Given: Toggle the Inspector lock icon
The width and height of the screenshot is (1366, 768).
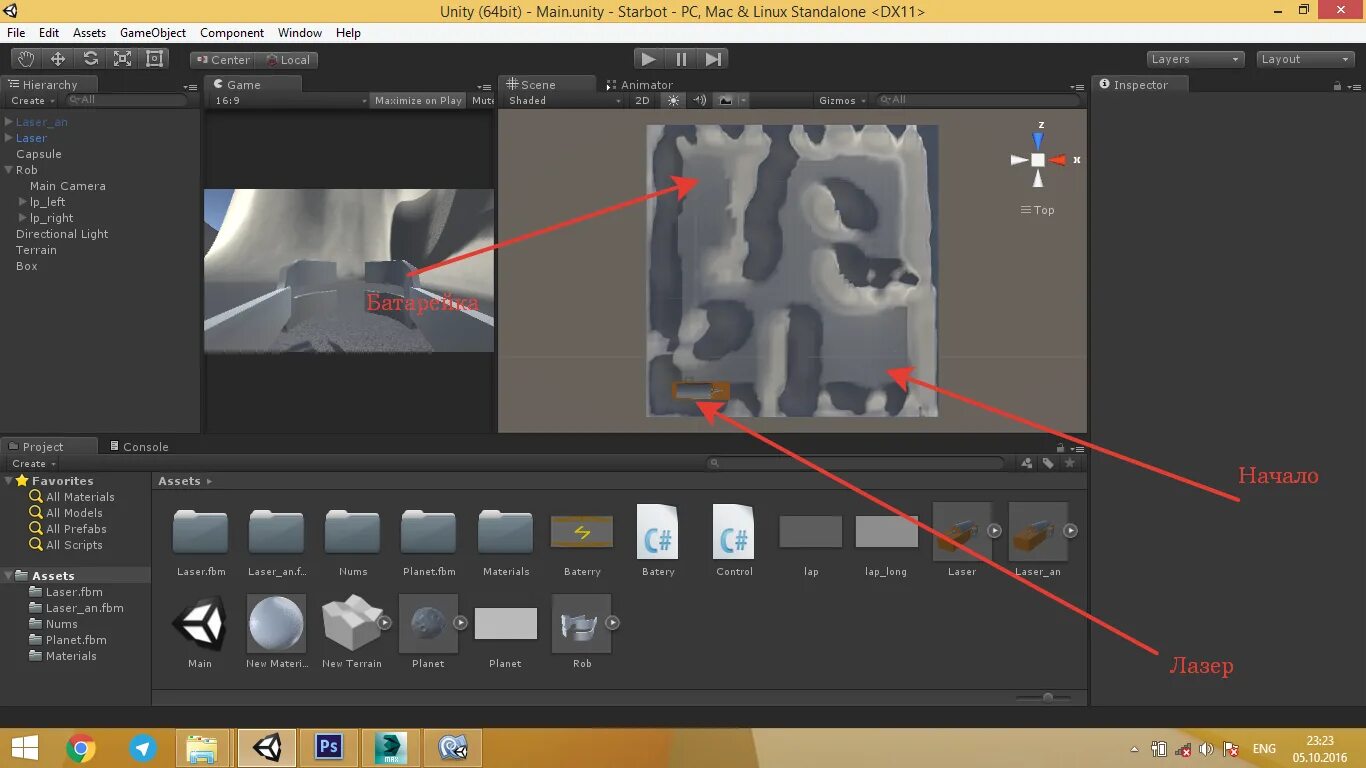Looking at the screenshot, I should click(1337, 85).
